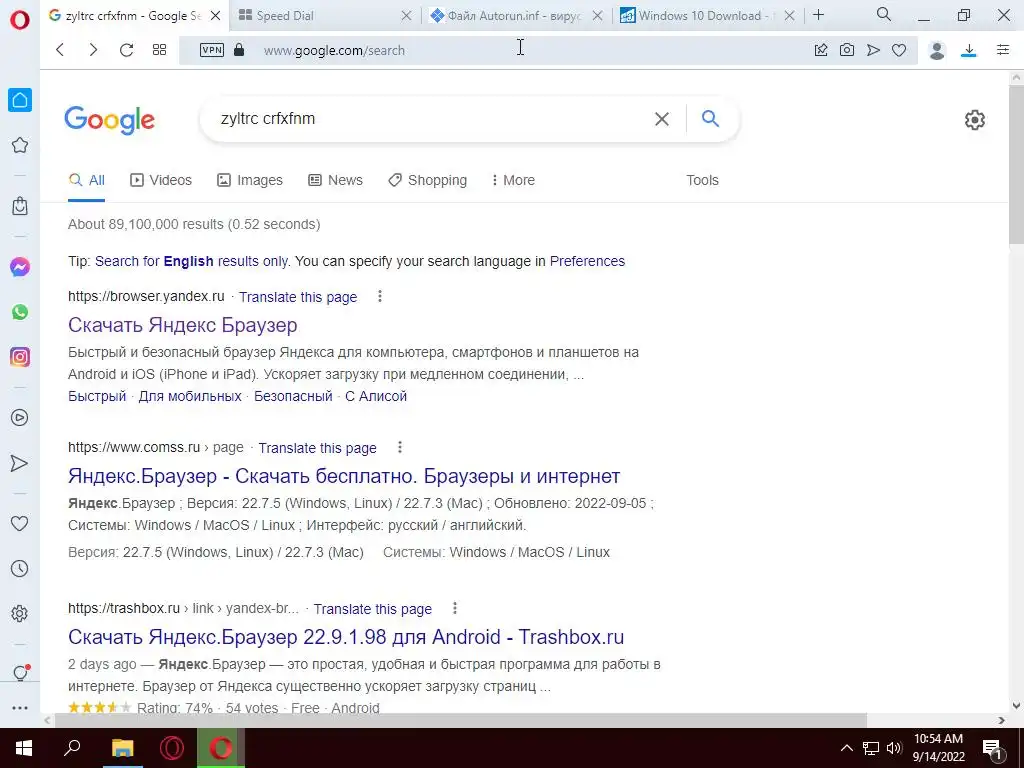Image resolution: width=1024 pixels, height=768 pixels.
Task: Select the All results tab
Action: (87, 180)
